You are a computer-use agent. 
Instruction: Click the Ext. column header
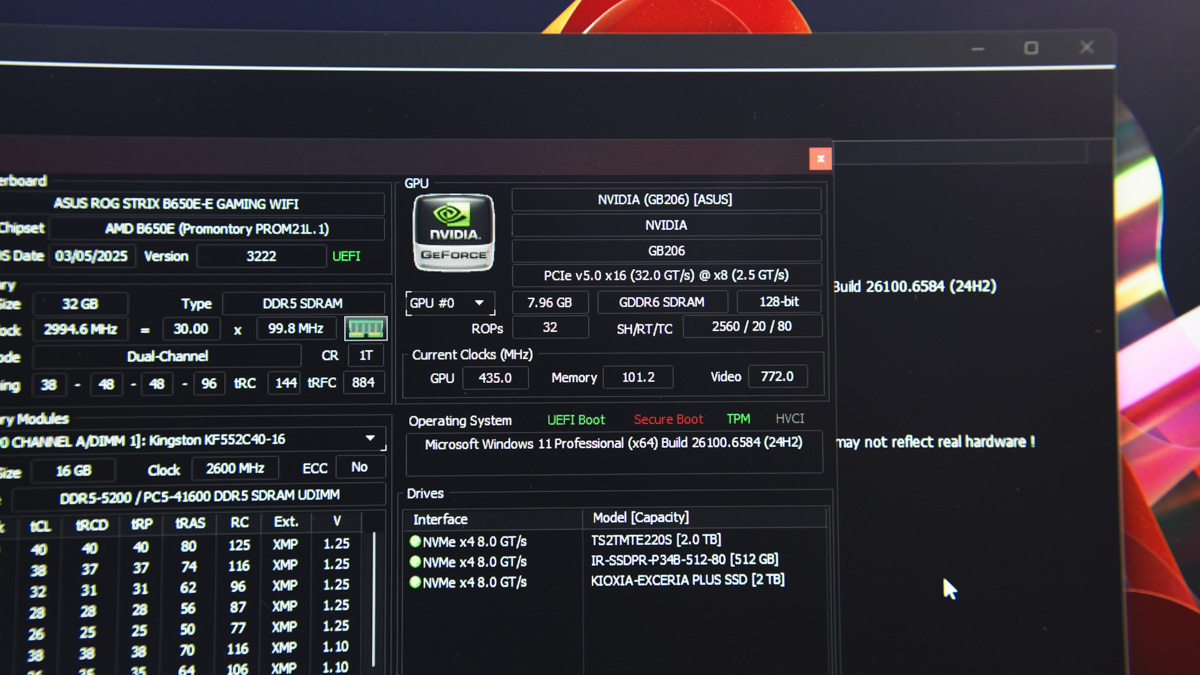(x=285, y=522)
